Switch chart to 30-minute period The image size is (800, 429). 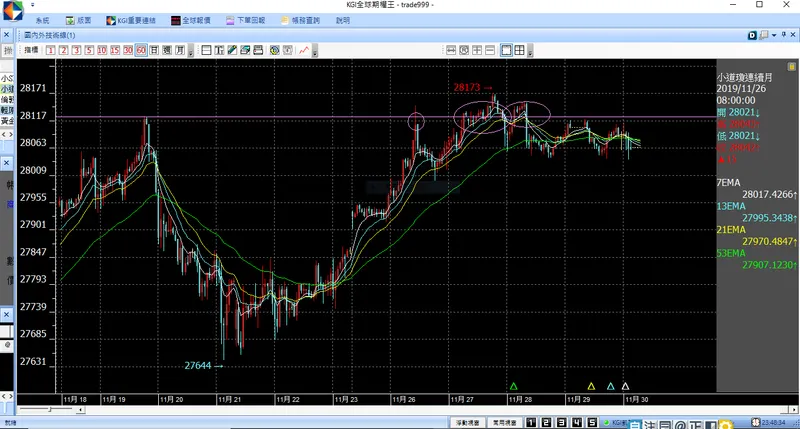coord(128,50)
